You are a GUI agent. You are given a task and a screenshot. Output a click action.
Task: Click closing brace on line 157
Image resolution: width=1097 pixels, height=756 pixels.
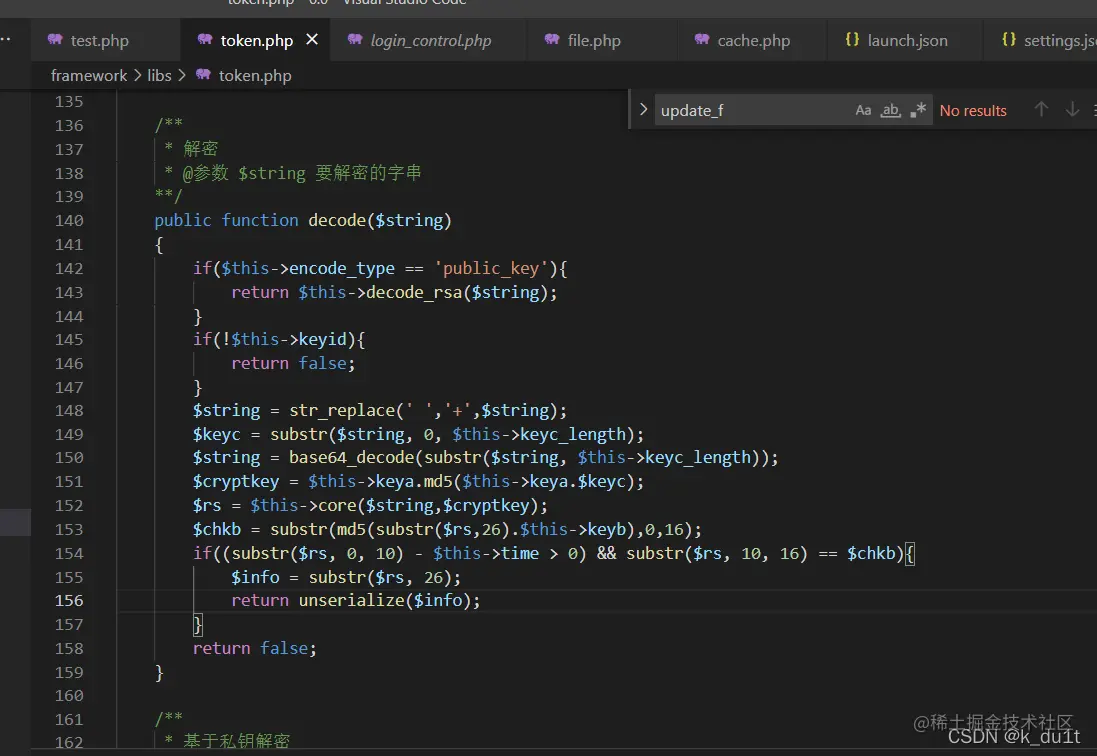(x=197, y=625)
